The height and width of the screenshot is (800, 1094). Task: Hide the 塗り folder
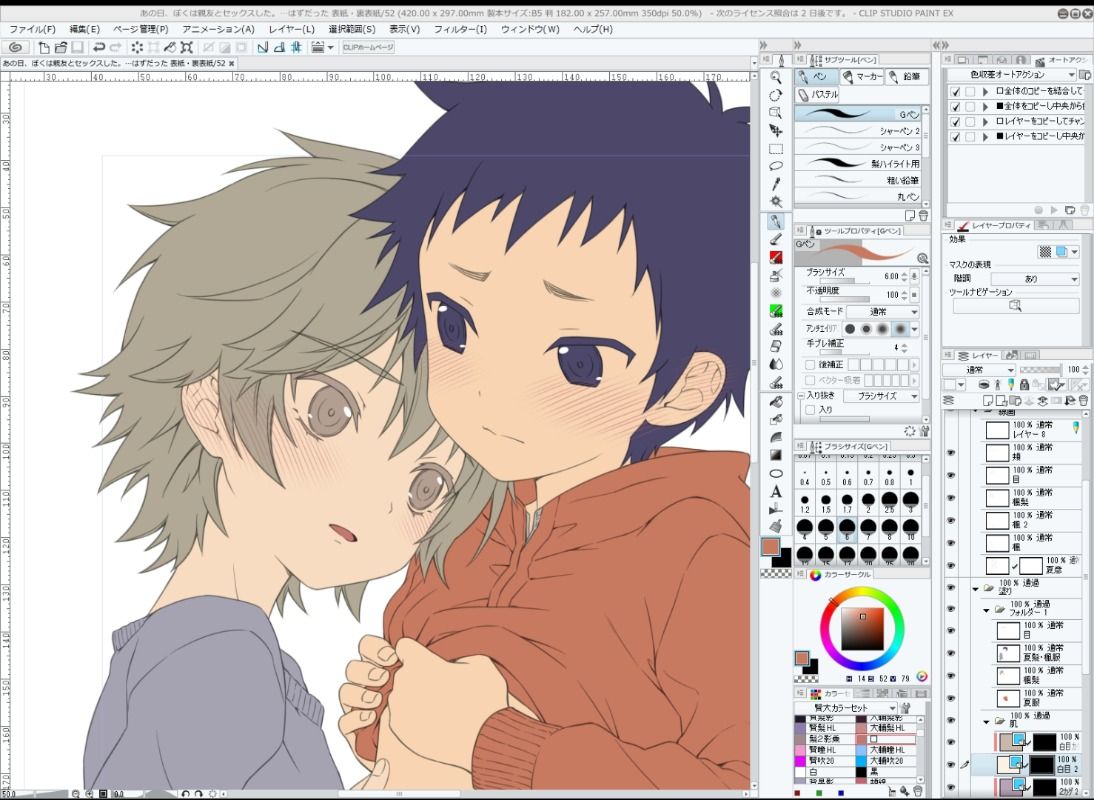(951, 588)
